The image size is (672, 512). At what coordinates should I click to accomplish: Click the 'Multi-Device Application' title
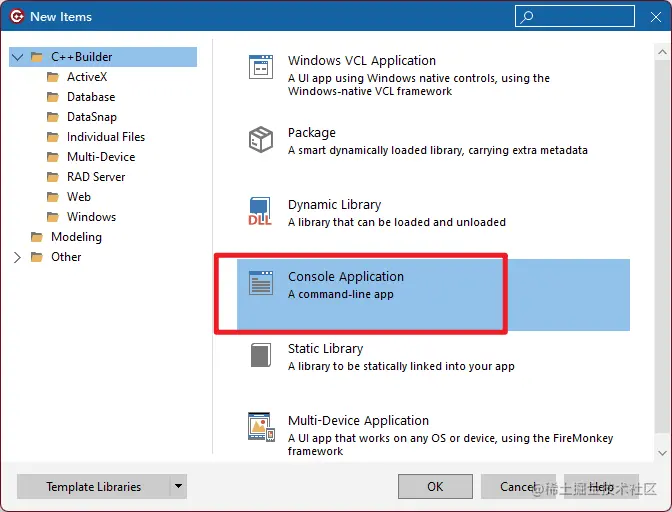click(x=358, y=420)
